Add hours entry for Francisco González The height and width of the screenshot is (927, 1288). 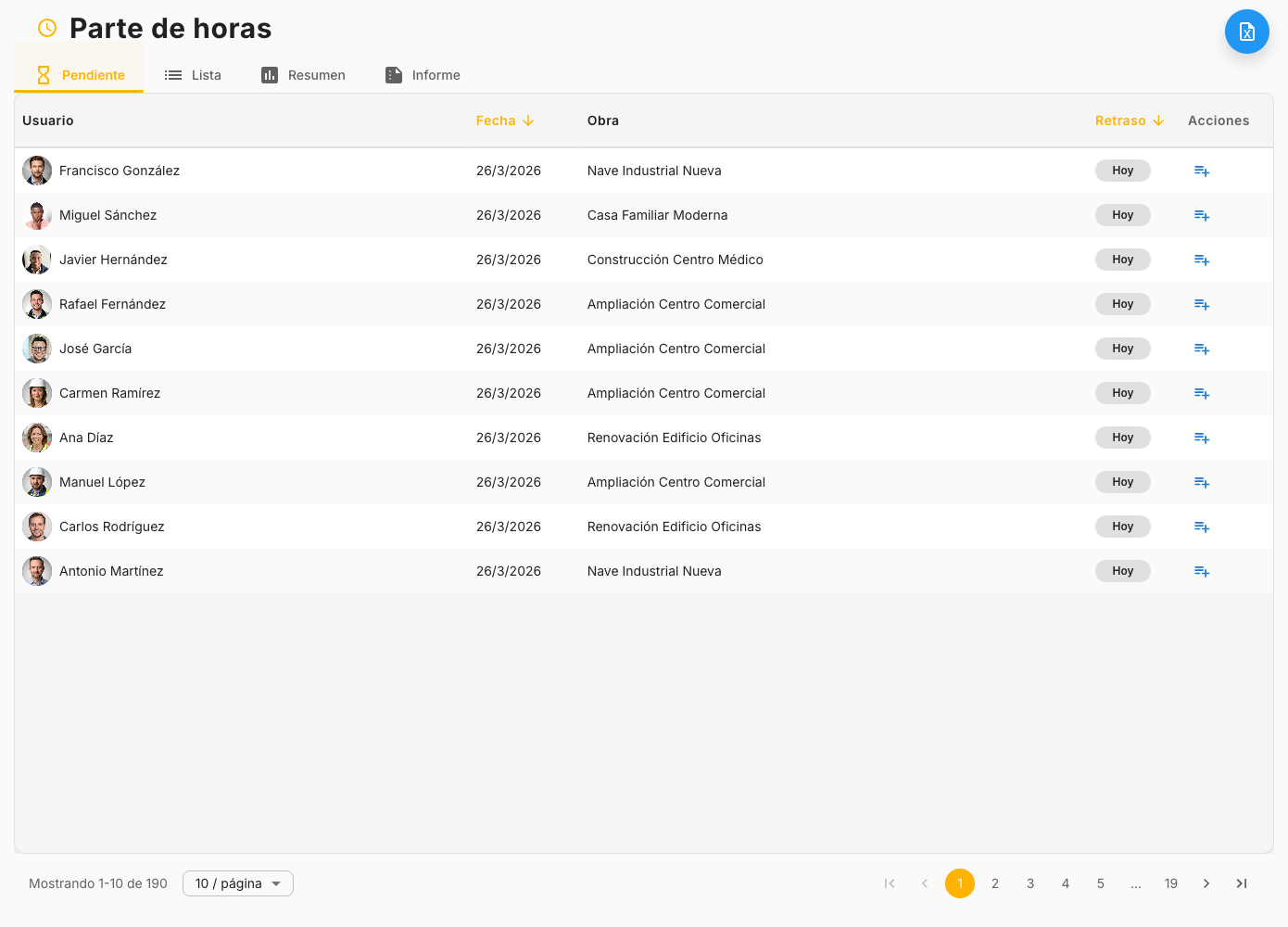point(1201,171)
